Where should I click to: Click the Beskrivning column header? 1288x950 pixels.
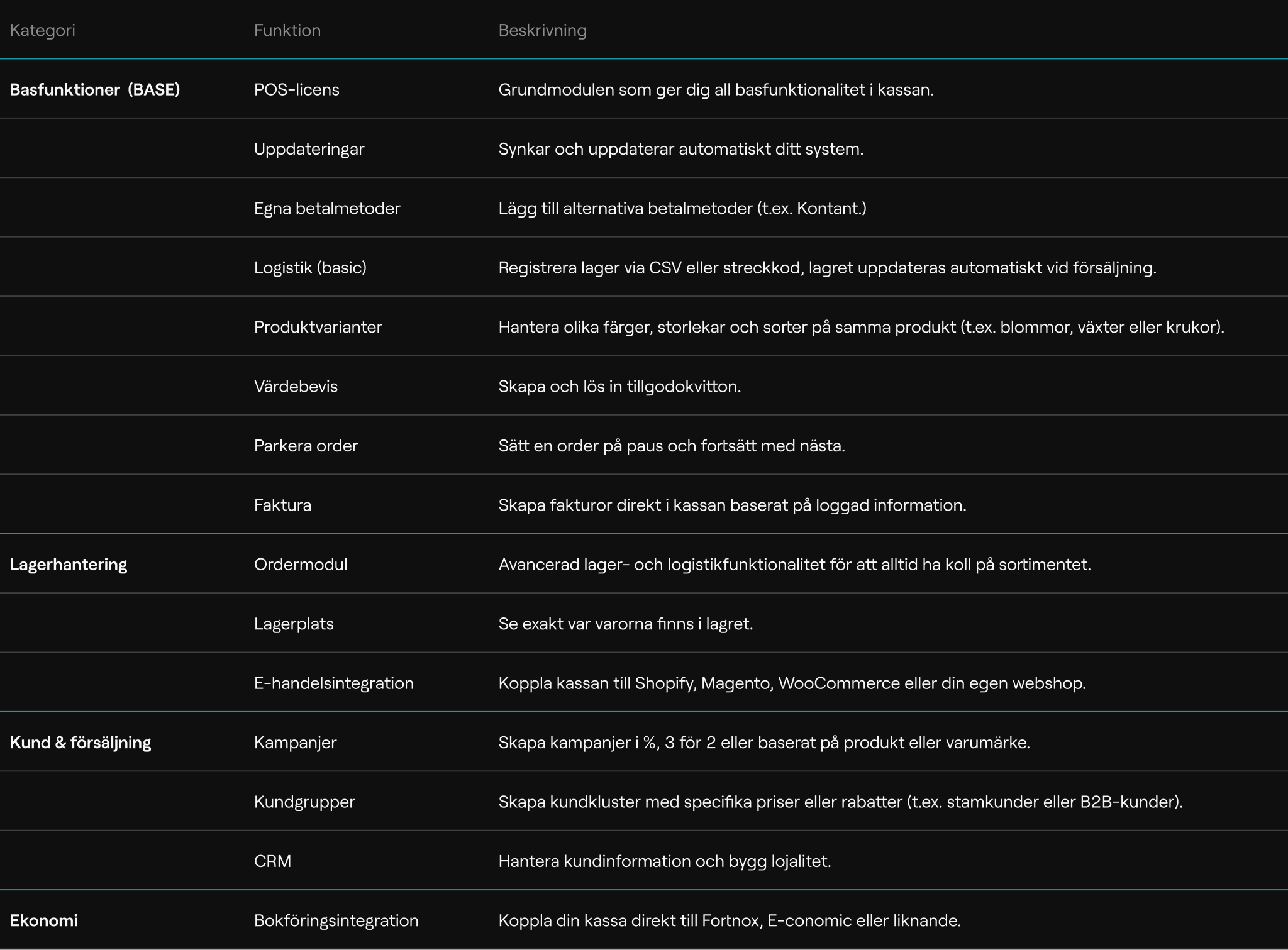(542, 30)
